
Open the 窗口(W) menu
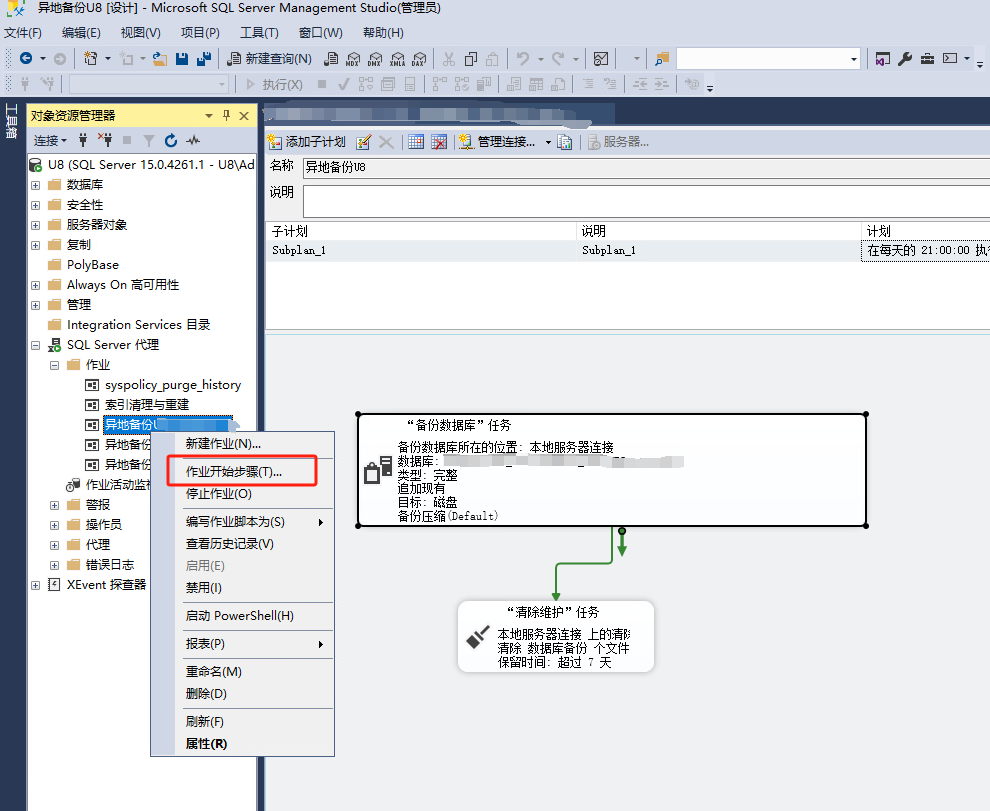(x=321, y=33)
